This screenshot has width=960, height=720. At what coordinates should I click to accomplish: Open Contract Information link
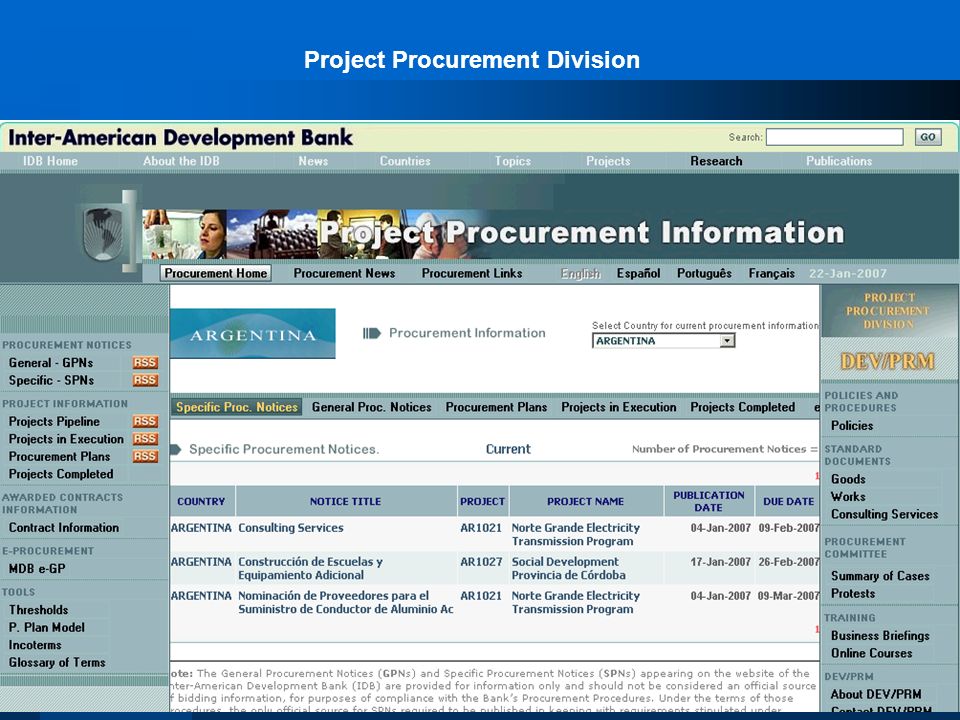click(64, 527)
